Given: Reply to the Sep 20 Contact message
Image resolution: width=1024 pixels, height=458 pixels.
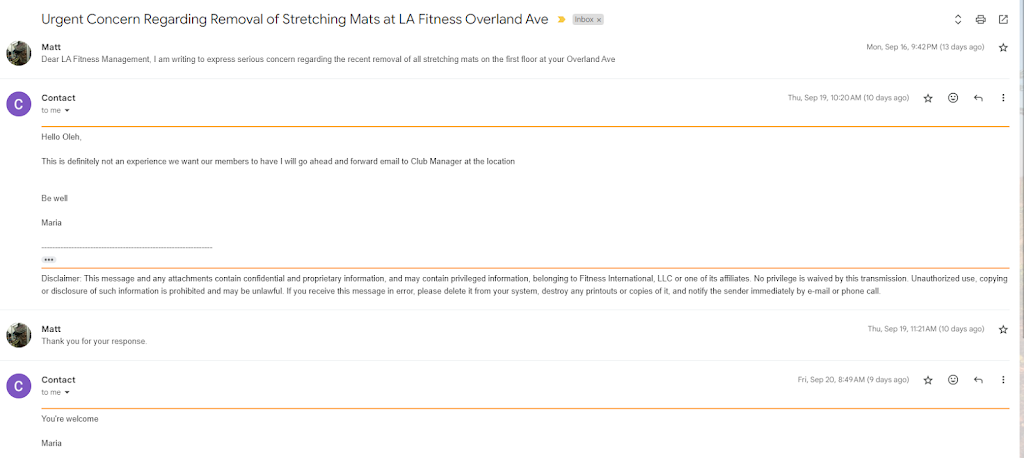Looking at the screenshot, I should pos(978,380).
